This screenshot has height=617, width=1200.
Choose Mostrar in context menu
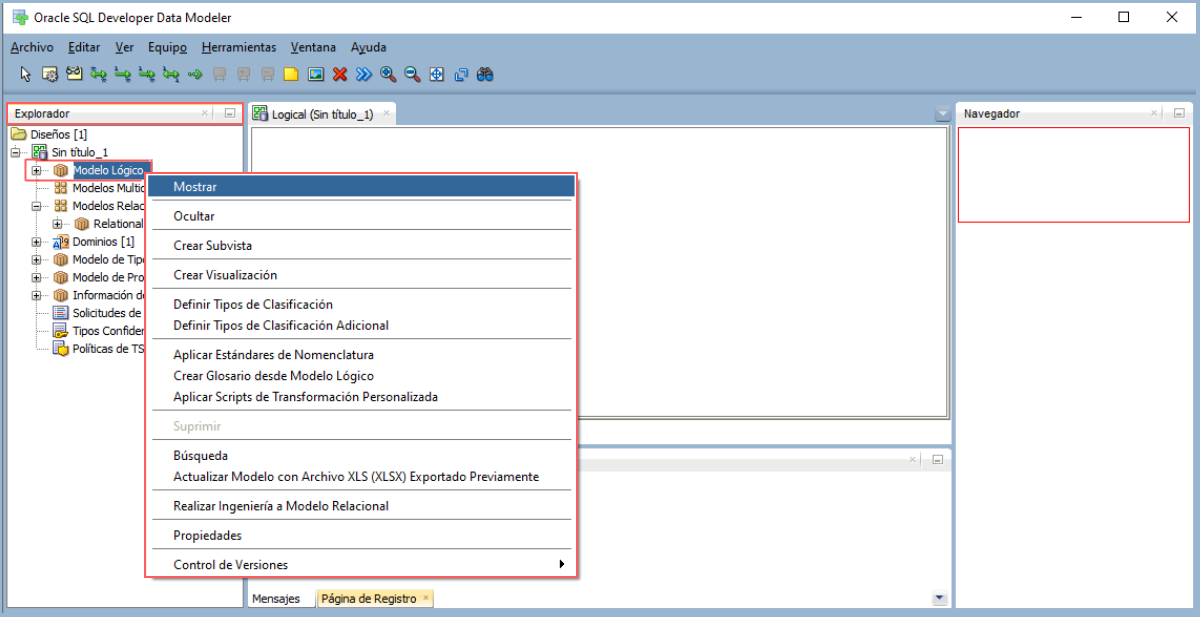pos(361,186)
